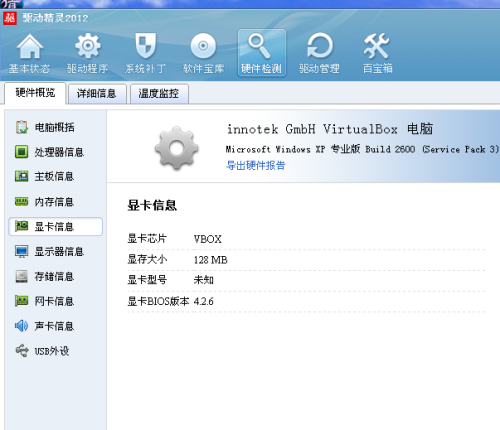Switch to the 详细信息 tab
The image size is (500, 430).
click(x=97, y=94)
